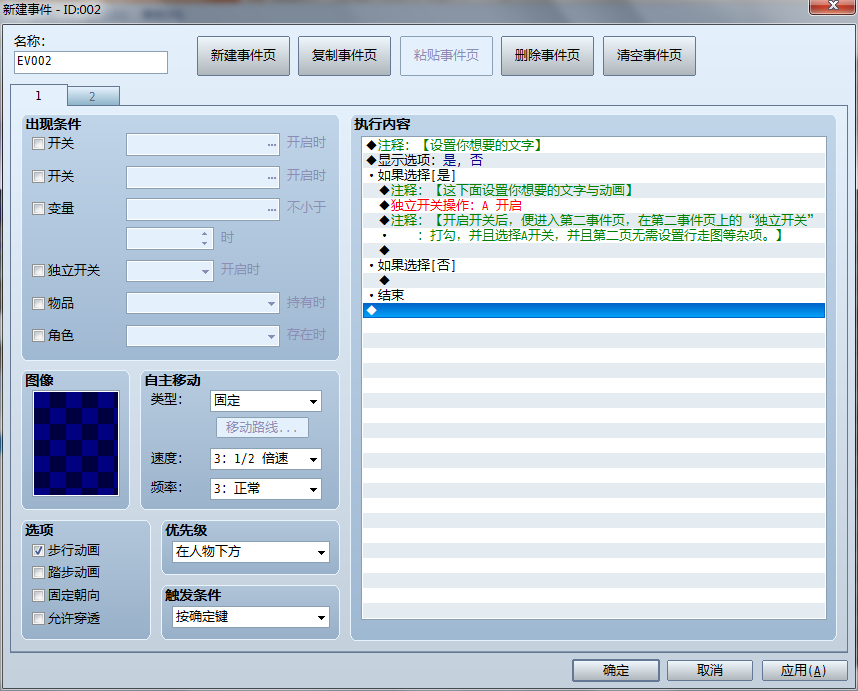Click the ellipsis on 变量 field

pos(272,210)
